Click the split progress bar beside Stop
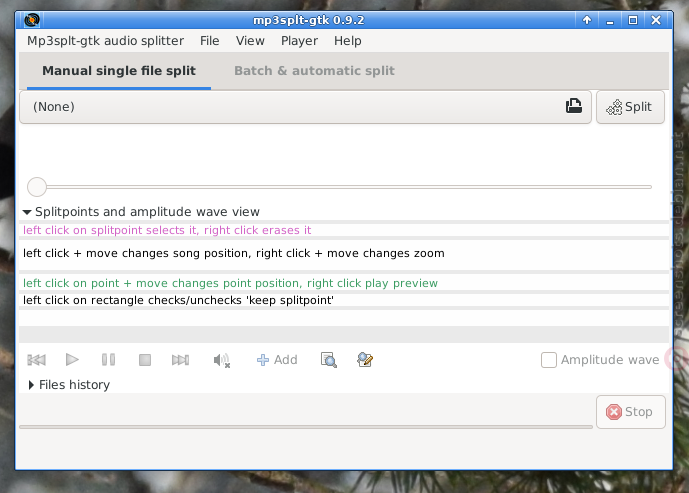The width and height of the screenshot is (689, 493). coord(306,427)
